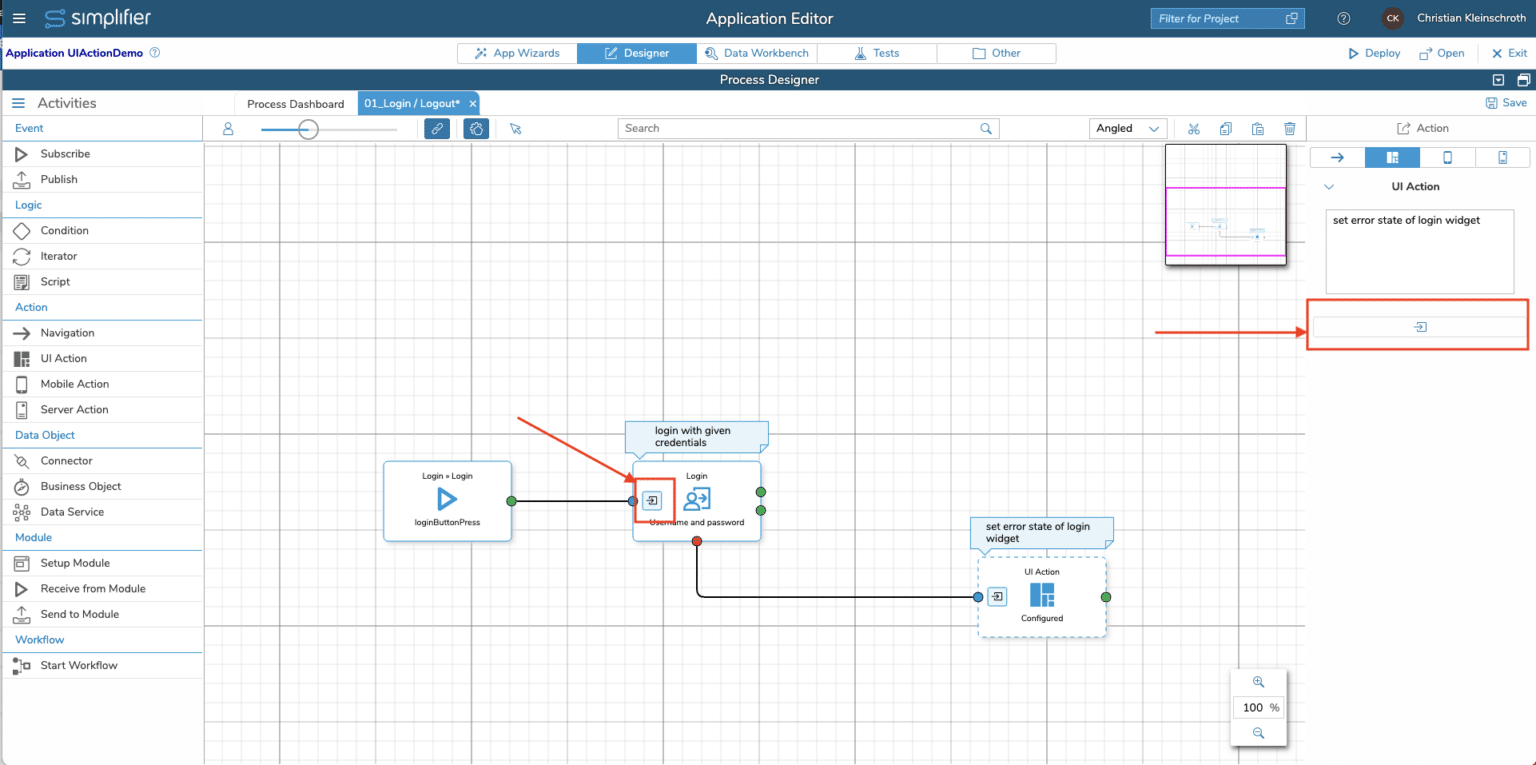Select the UI Action activity

pyautogui.click(x=102, y=358)
